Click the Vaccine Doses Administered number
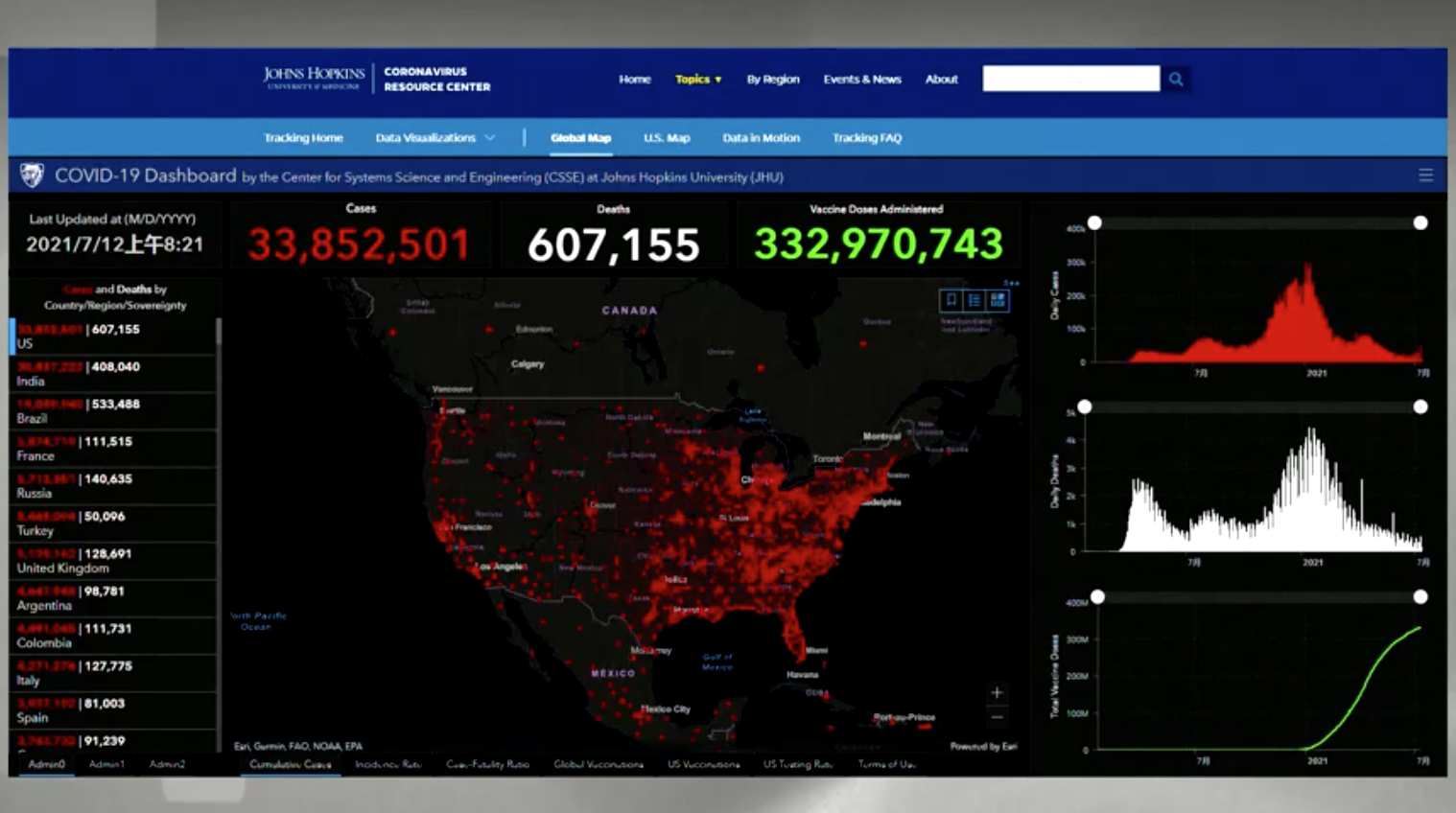 879,244
